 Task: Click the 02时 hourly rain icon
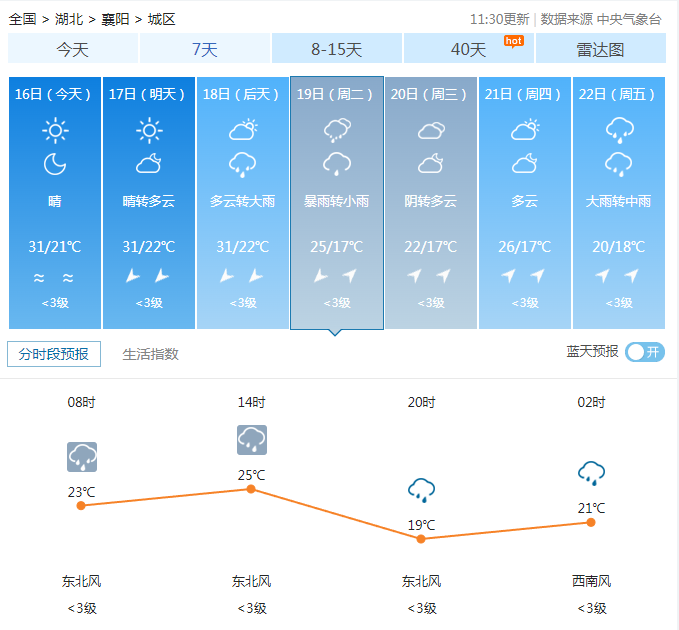coord(591,473)
